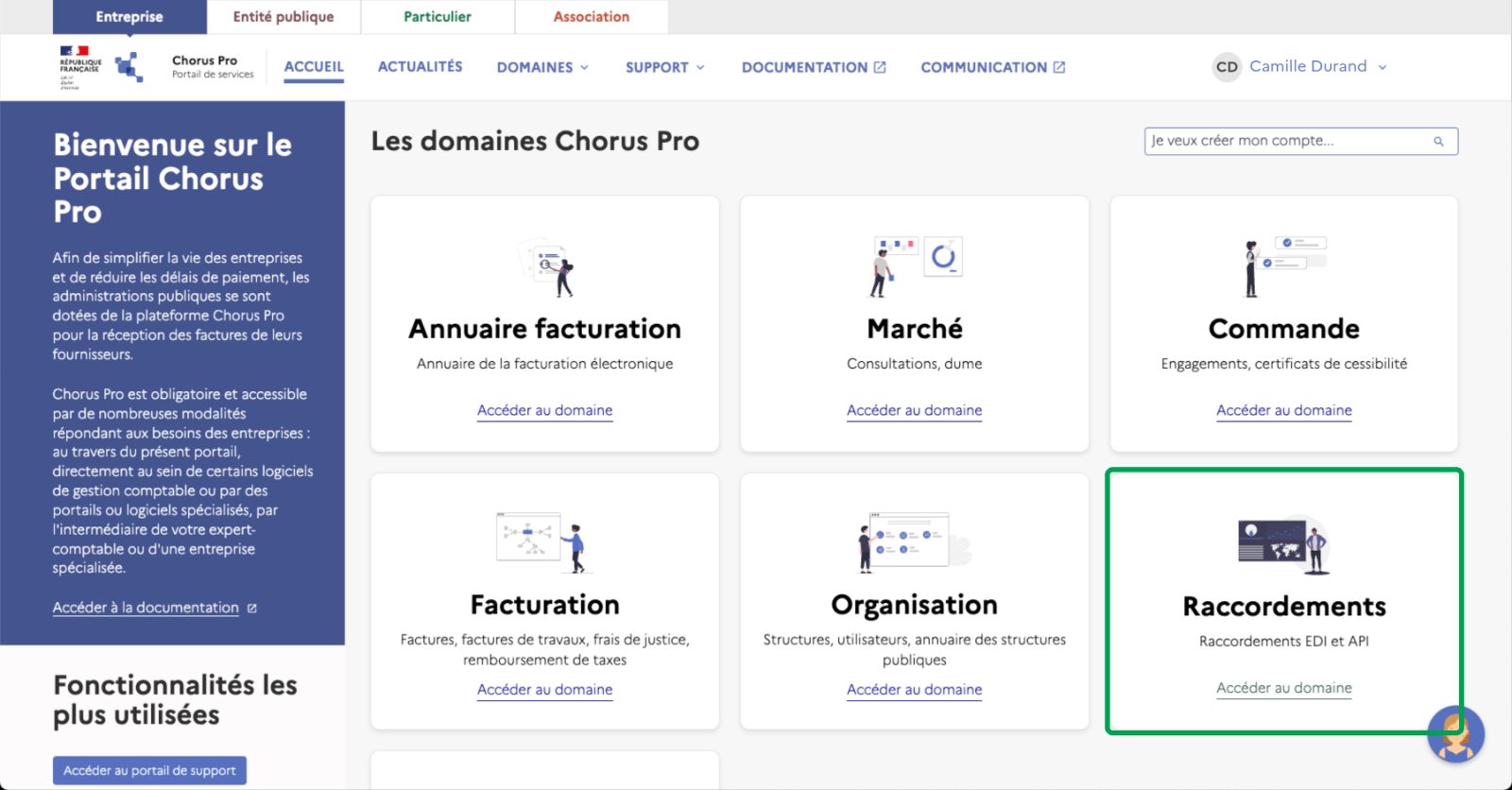Click the République Française logo

pyautogui.click(x=80, y=67)
